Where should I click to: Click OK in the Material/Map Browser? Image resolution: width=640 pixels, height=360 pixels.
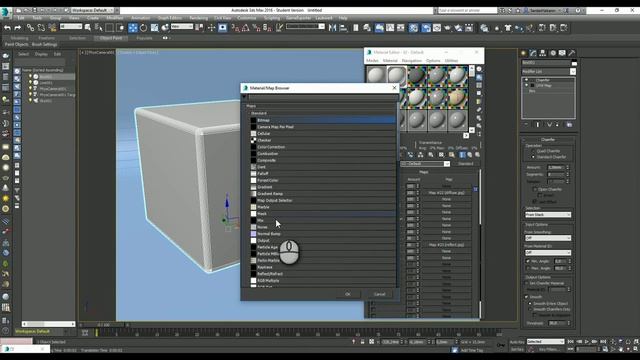pos(348,294)
